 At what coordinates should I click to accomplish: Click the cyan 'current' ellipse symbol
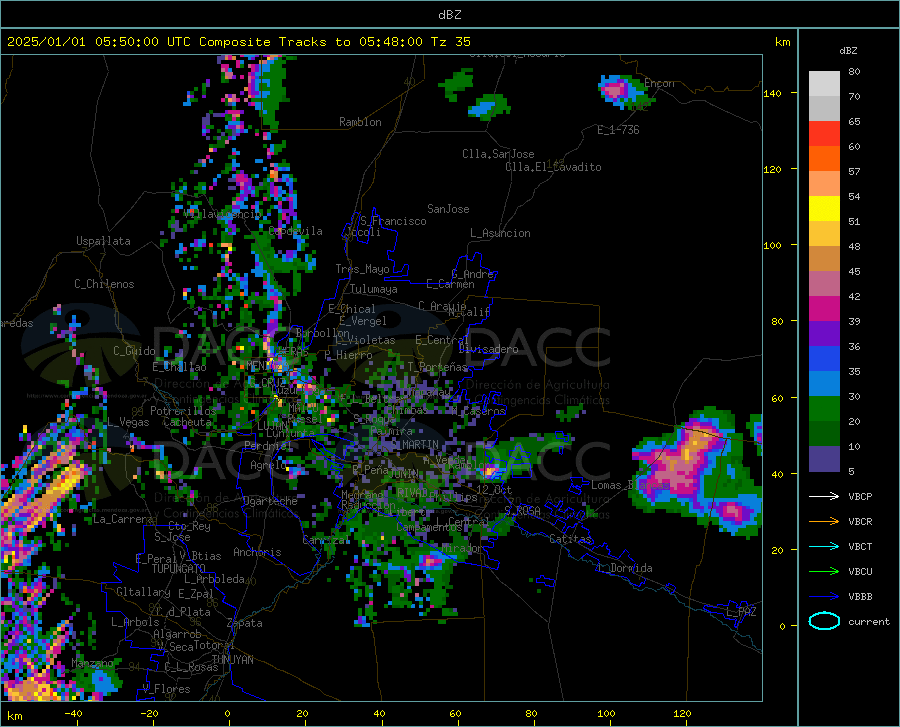[x=824, y=621]
